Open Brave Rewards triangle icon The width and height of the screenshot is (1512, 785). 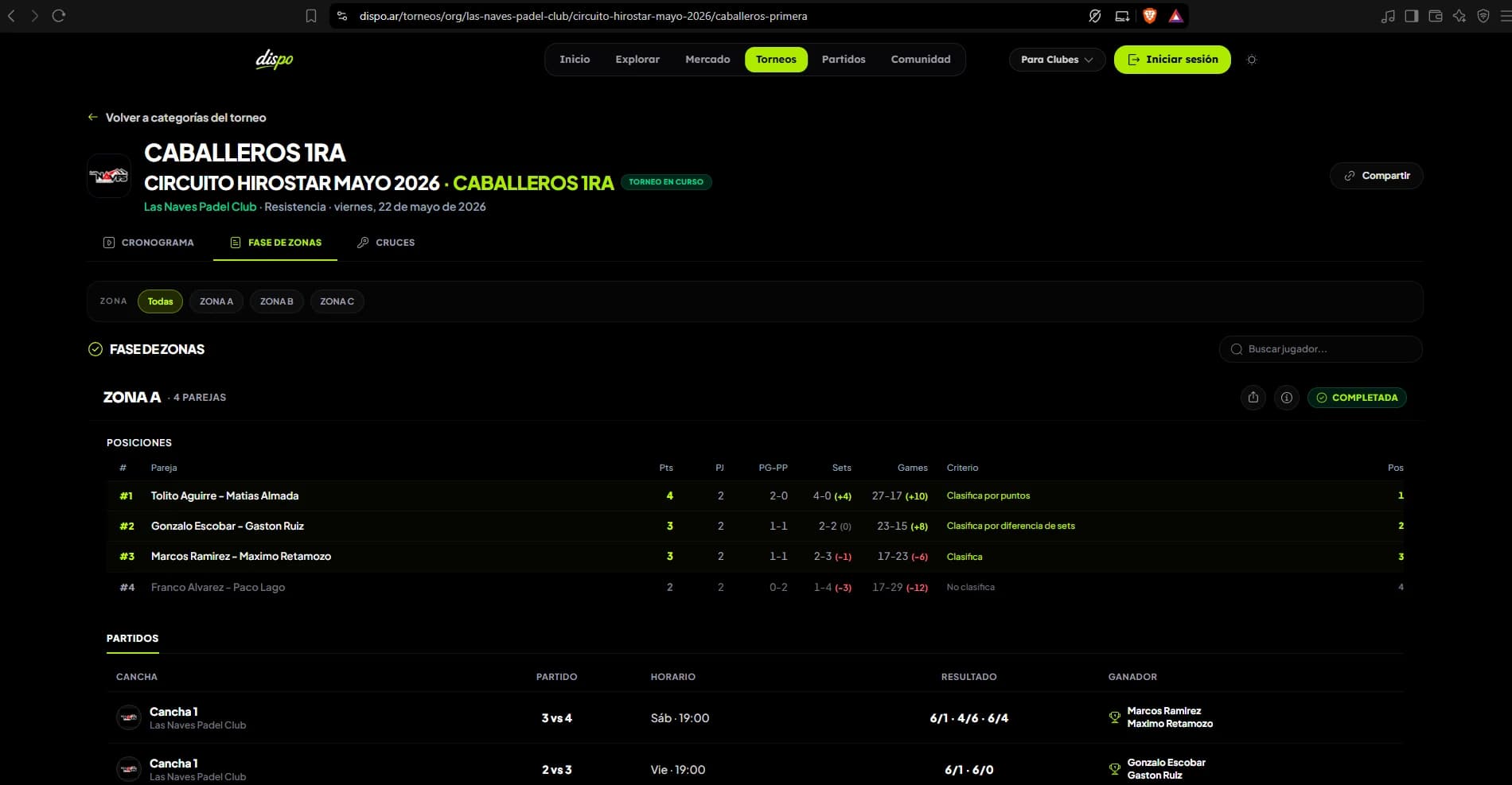point(1175,16)
